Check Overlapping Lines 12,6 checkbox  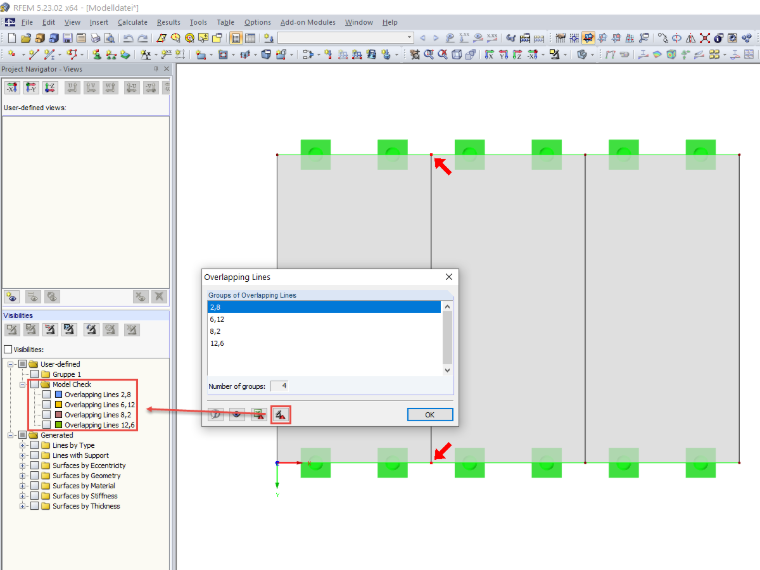point(47,425)
